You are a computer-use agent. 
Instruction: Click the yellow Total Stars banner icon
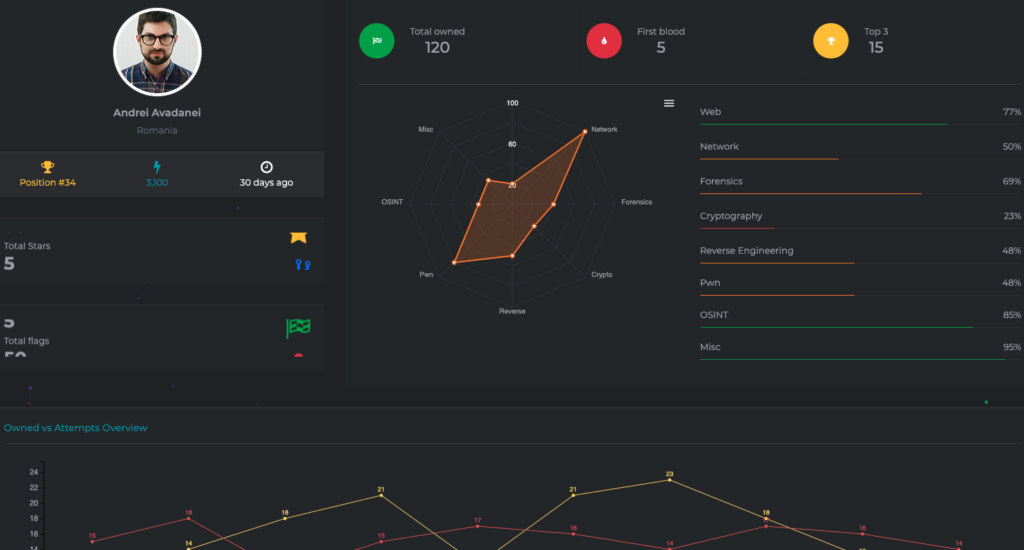point(298,237)
